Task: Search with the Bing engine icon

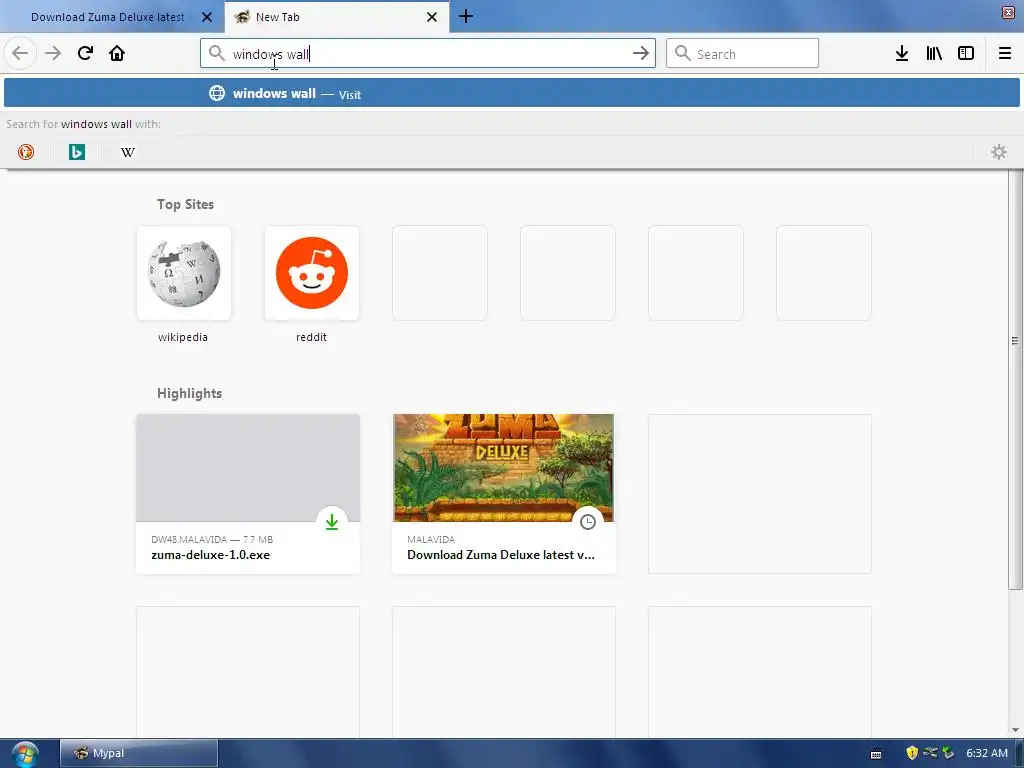Action: 77,152
